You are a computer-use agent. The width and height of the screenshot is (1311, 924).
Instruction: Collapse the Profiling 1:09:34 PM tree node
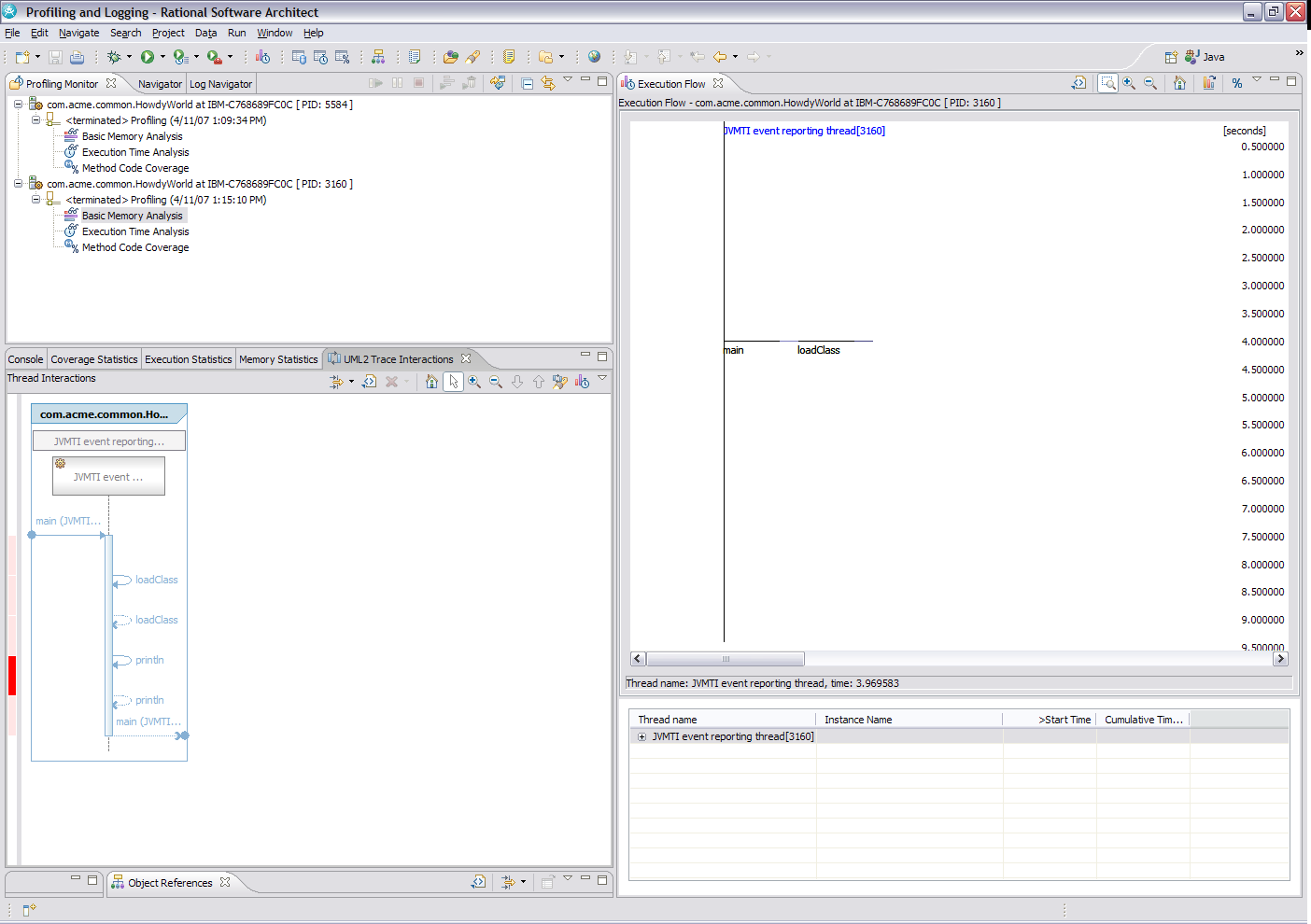click(35, 120)
